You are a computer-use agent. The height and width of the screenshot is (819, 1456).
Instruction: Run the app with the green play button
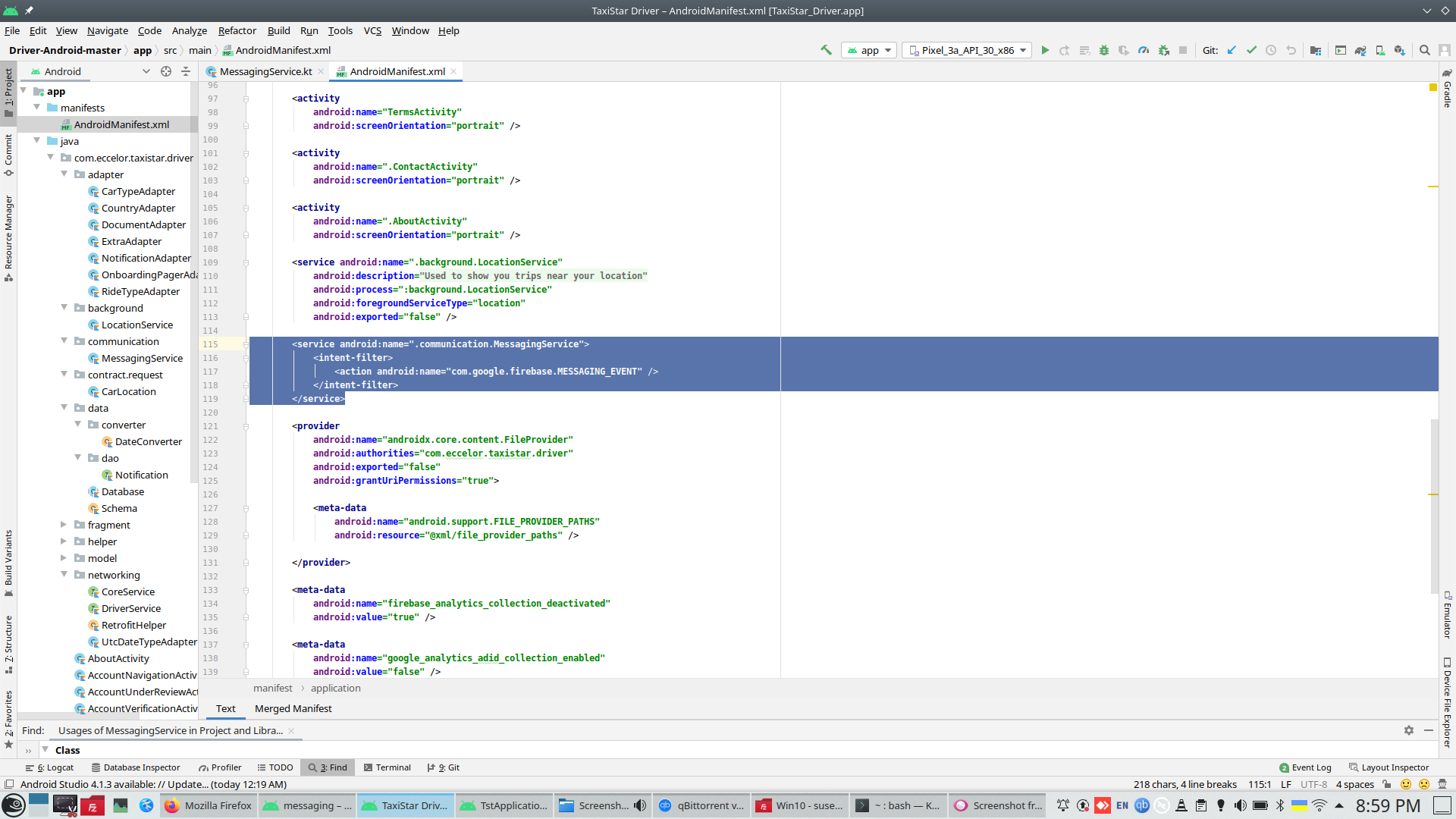[x=1045, y=50]
